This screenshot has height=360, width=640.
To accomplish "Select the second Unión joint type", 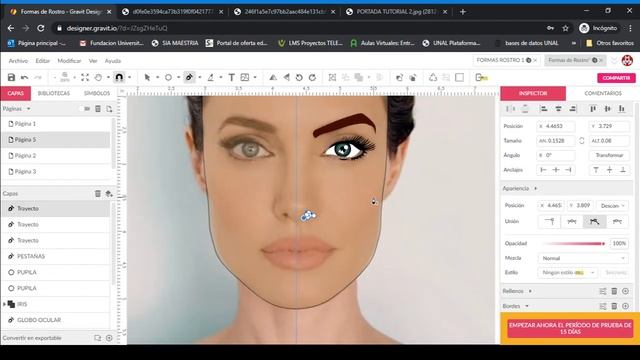I will click(x=572, y=222).
